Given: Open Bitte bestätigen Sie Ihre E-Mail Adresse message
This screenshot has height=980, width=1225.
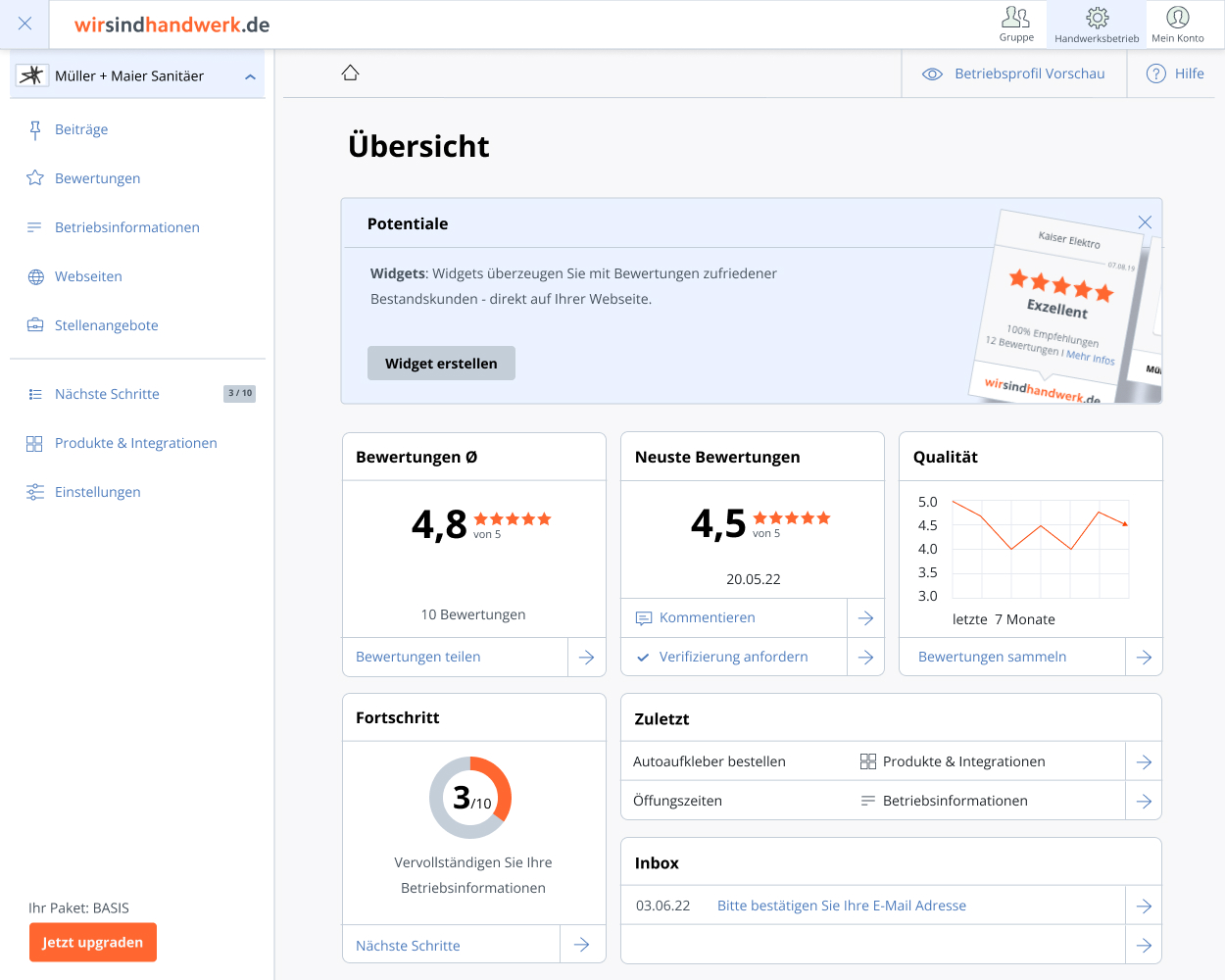Looking at the screenshot, I should click(842, 906).
